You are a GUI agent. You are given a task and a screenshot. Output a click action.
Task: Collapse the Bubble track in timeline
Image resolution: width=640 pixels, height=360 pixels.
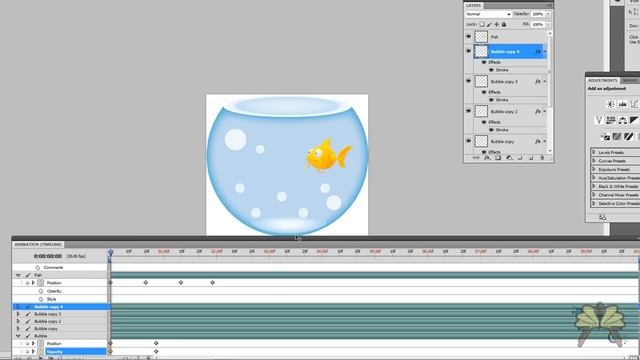click(18, 336)
